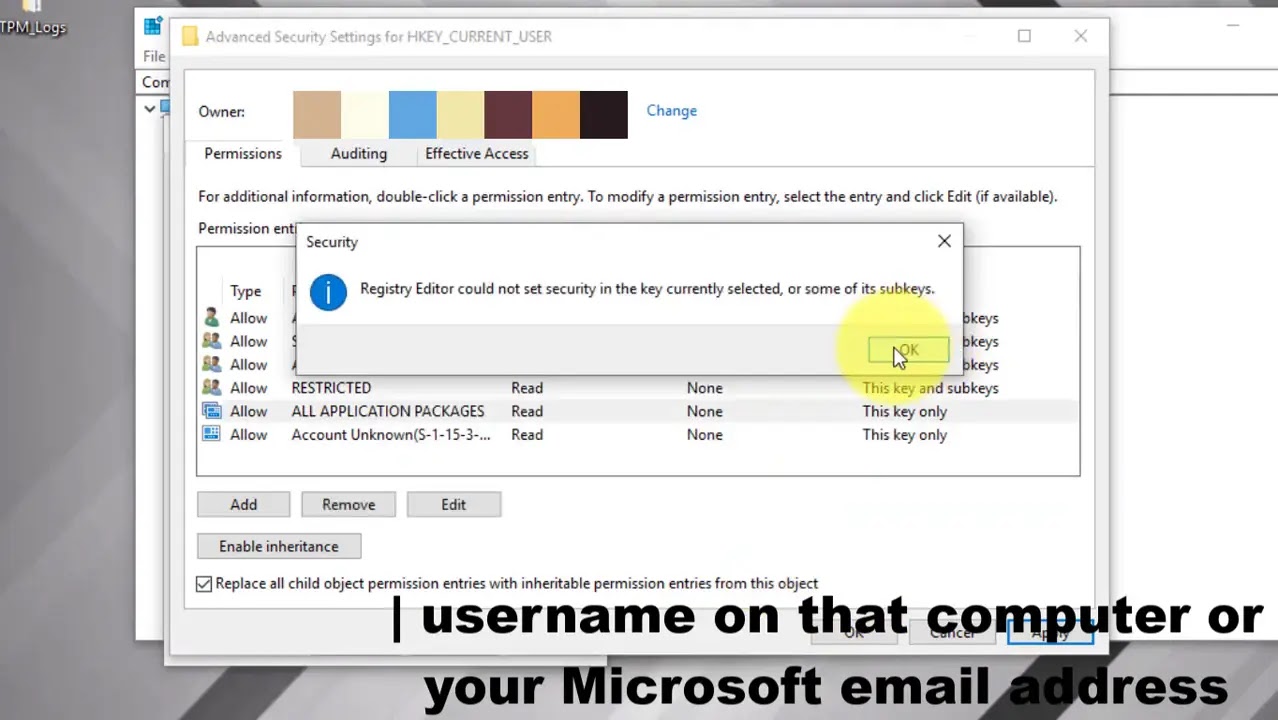Screen dimensions: 1278x720
Task: Select the ALL APPLICATION PACKAGES entry icon
Action: (211, 411)
